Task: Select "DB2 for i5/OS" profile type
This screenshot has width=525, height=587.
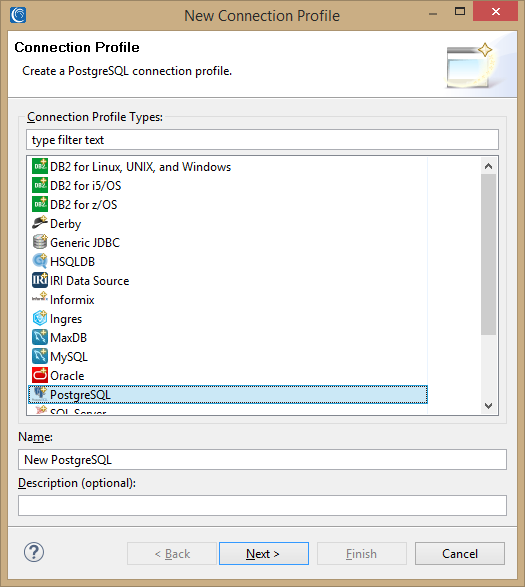Action: [85, 186]
